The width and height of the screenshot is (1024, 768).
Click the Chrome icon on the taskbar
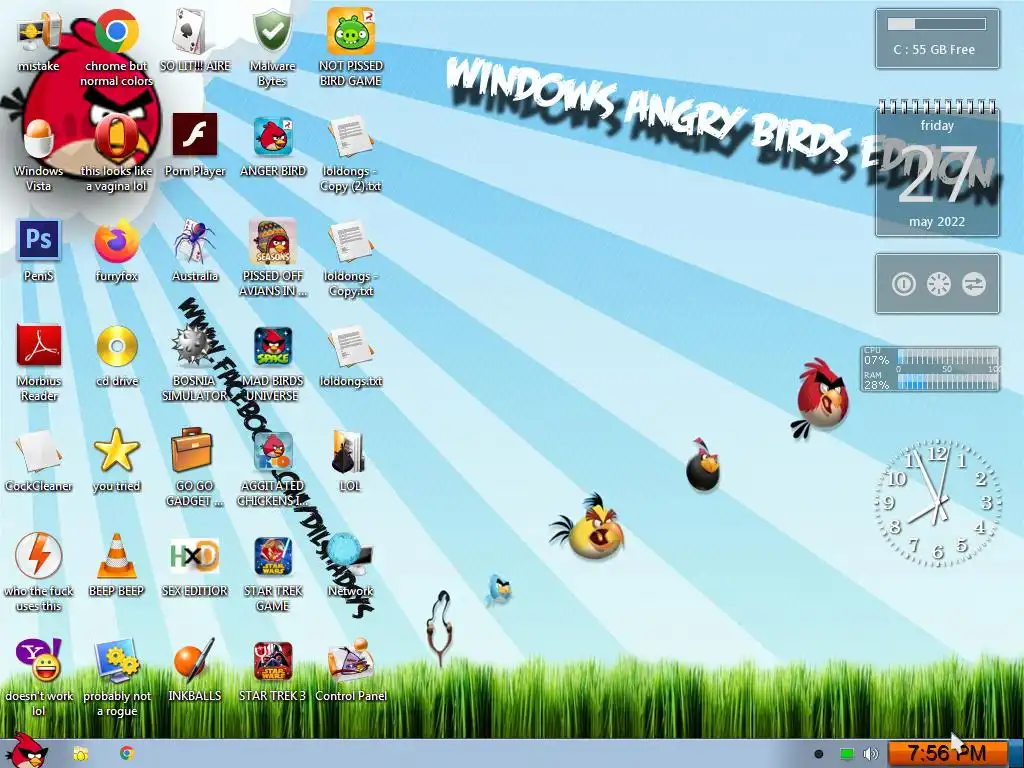pos(127,753)
